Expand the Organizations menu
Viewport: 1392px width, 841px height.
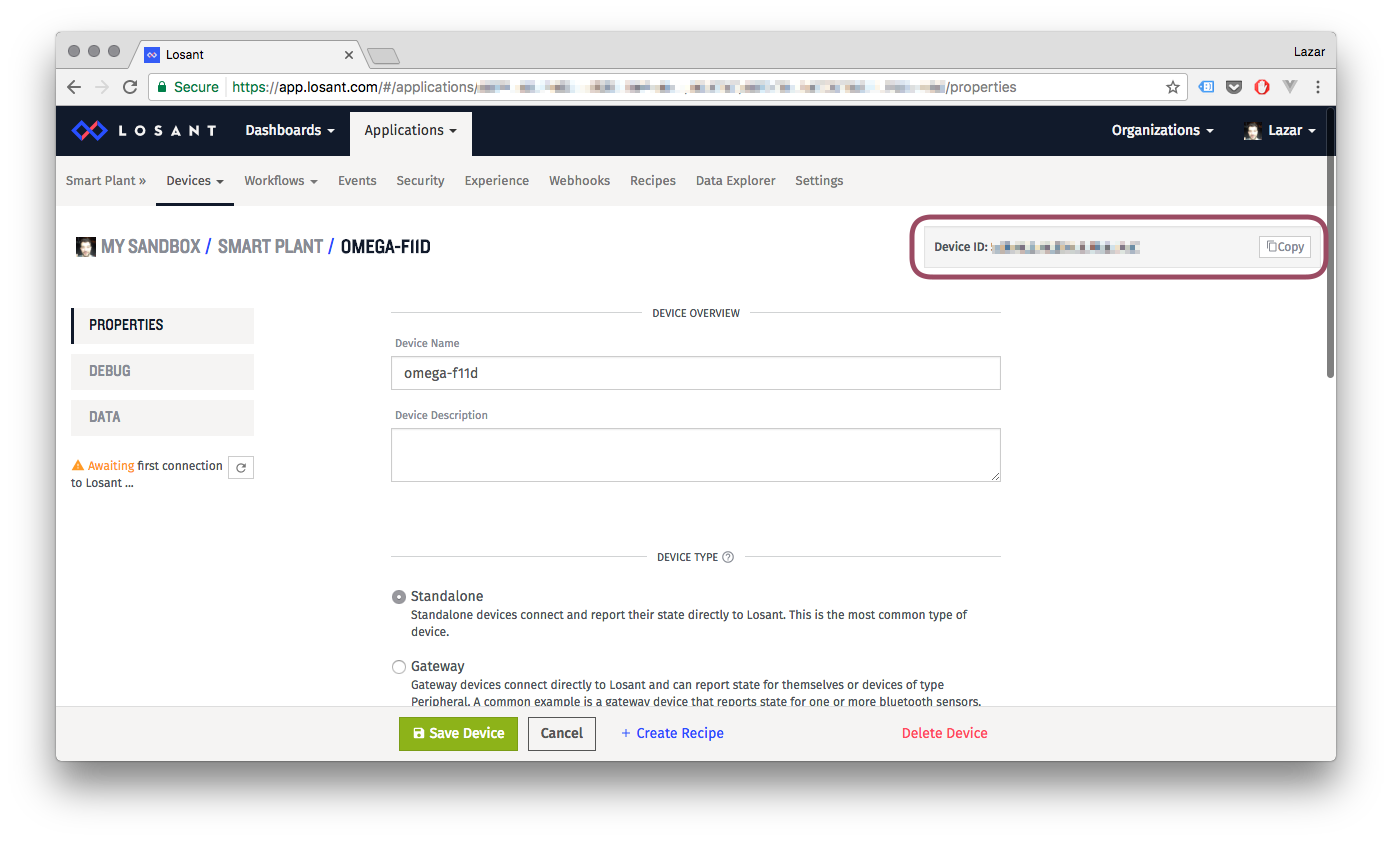1162,131
